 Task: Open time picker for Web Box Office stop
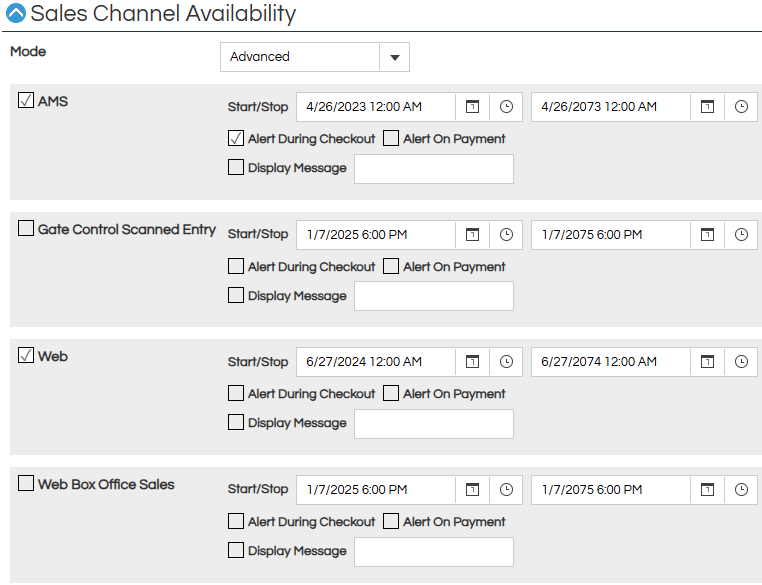[741, 490]
